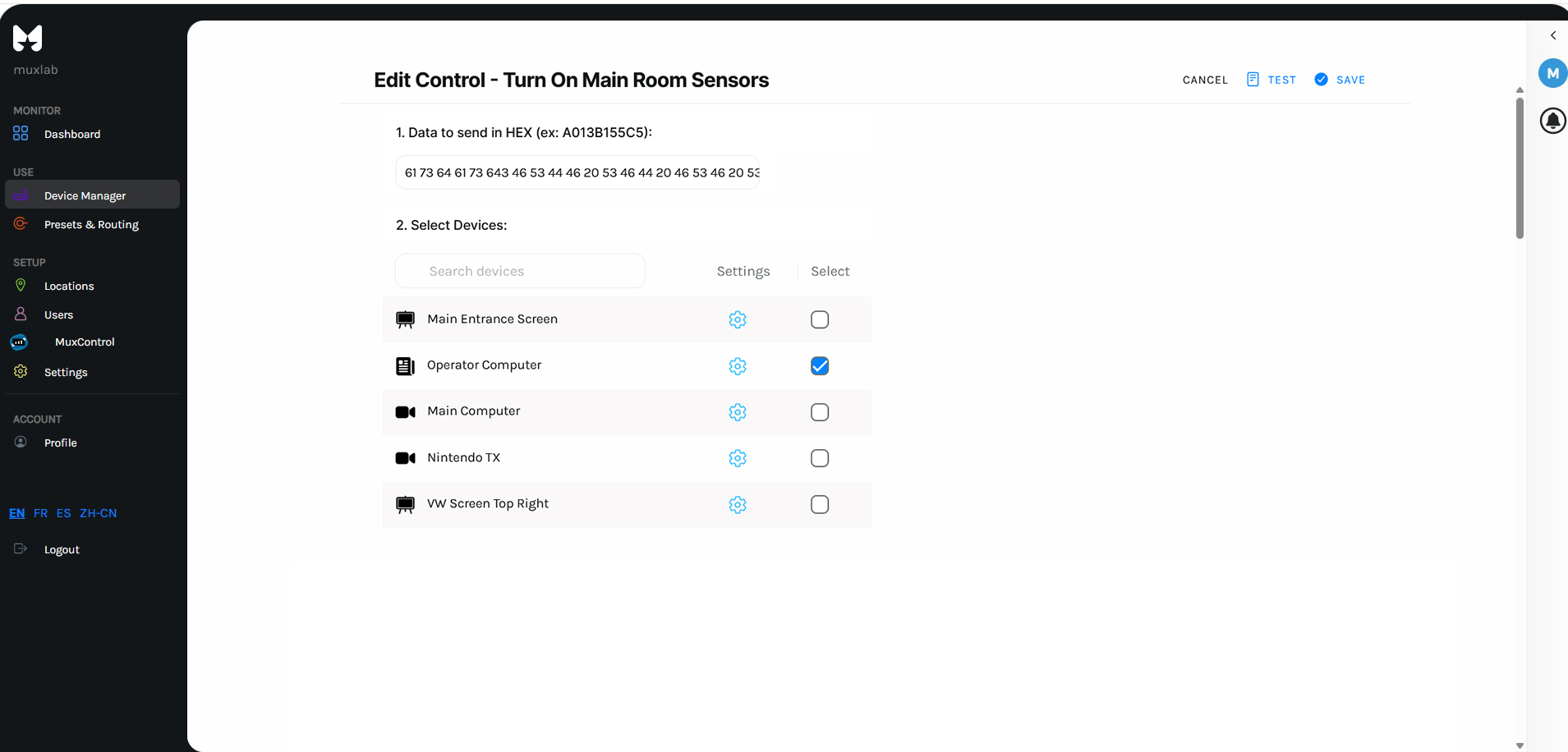Select the Main Computer checkbox
The image size is (1568, 752).
pyautogui.click(x=820, y=412)
